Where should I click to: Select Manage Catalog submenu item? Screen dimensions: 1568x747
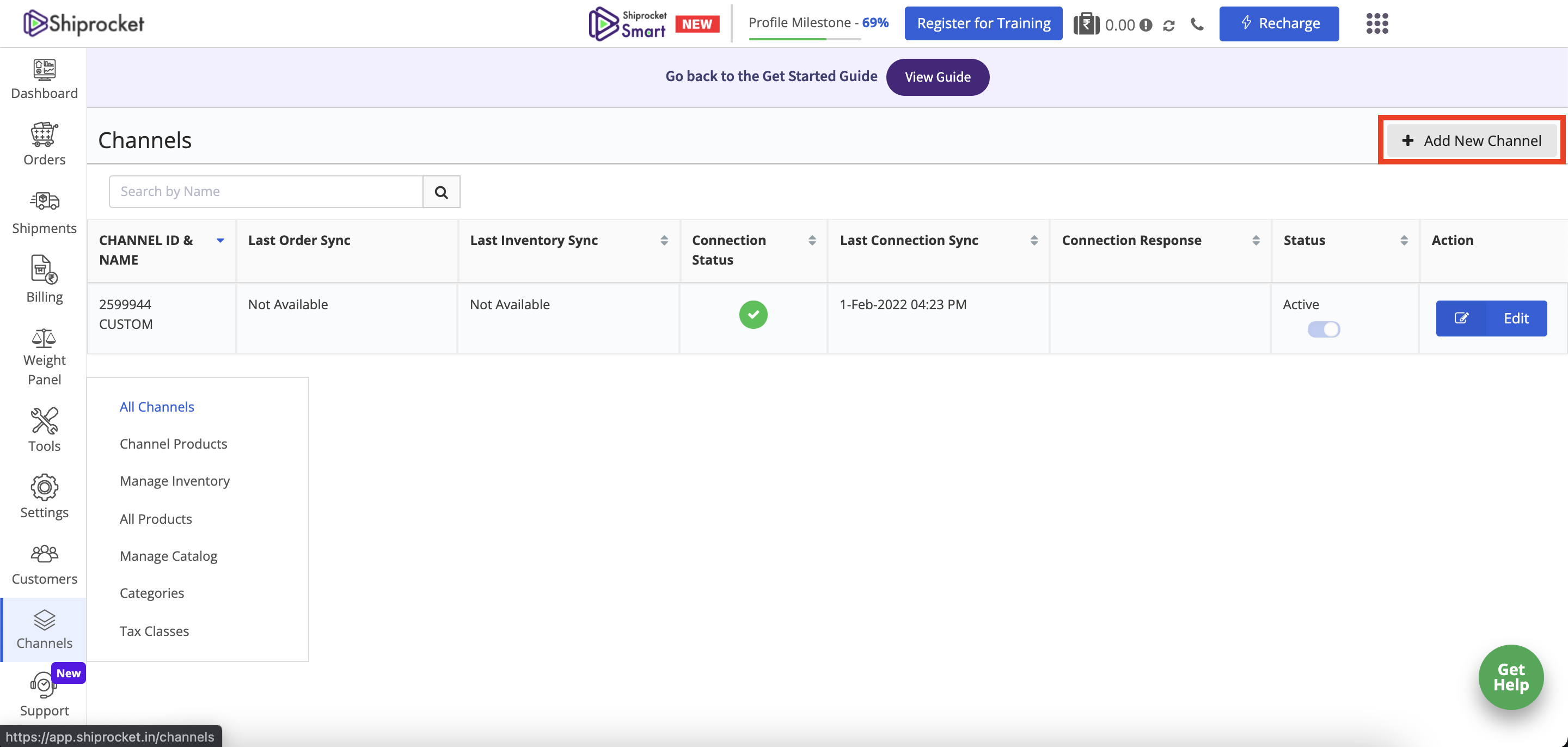[169, 556]
